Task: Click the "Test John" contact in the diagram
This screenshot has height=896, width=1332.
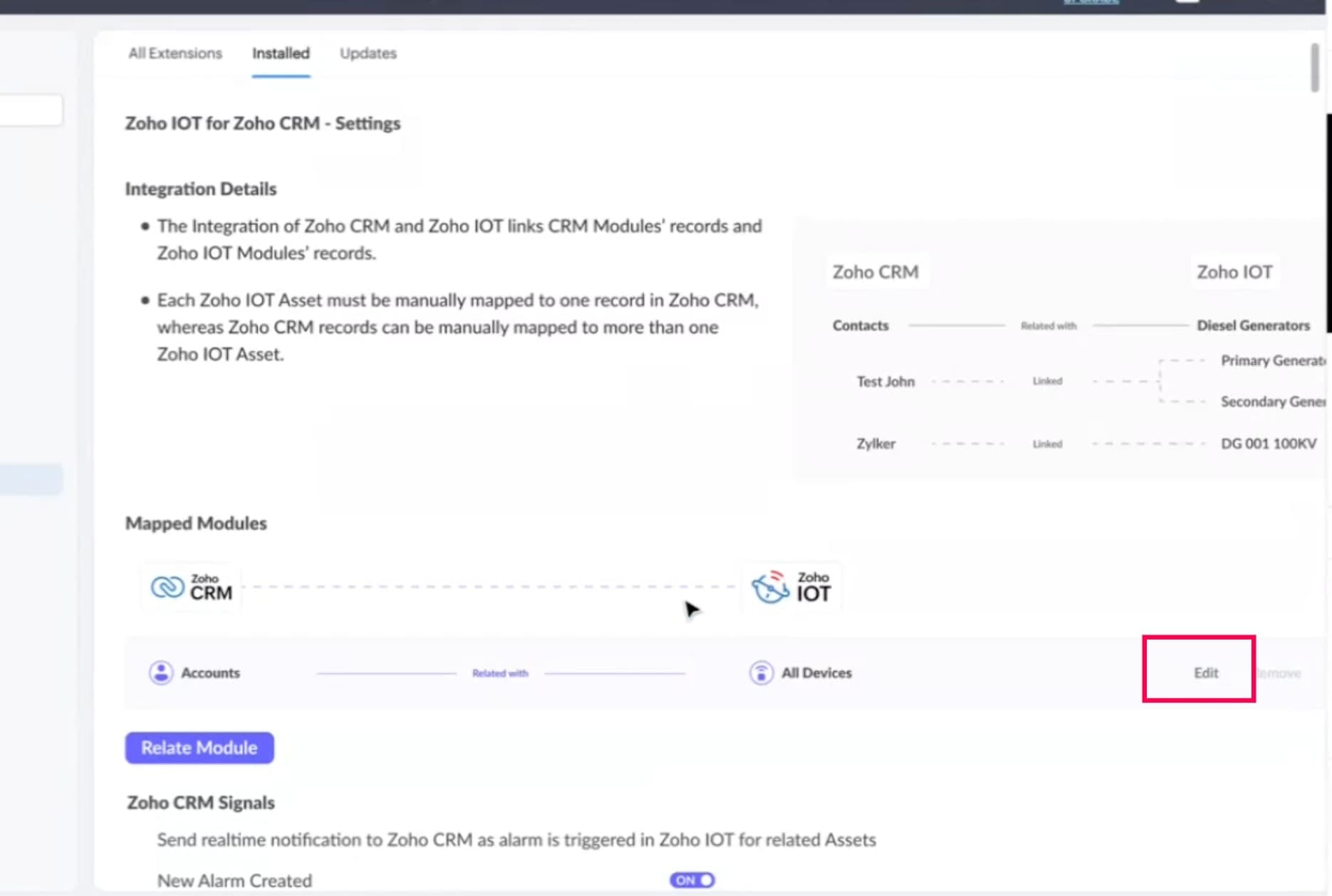Action: pos(885,382)
